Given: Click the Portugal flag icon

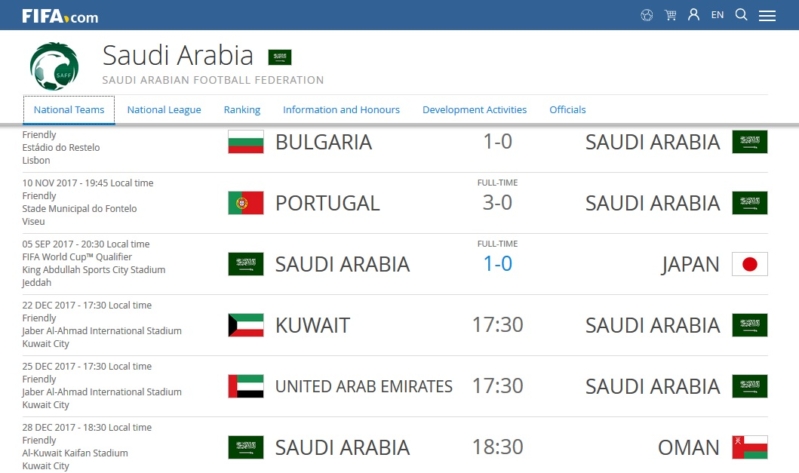Looking at the screenshot, I should tap(246, 203).
